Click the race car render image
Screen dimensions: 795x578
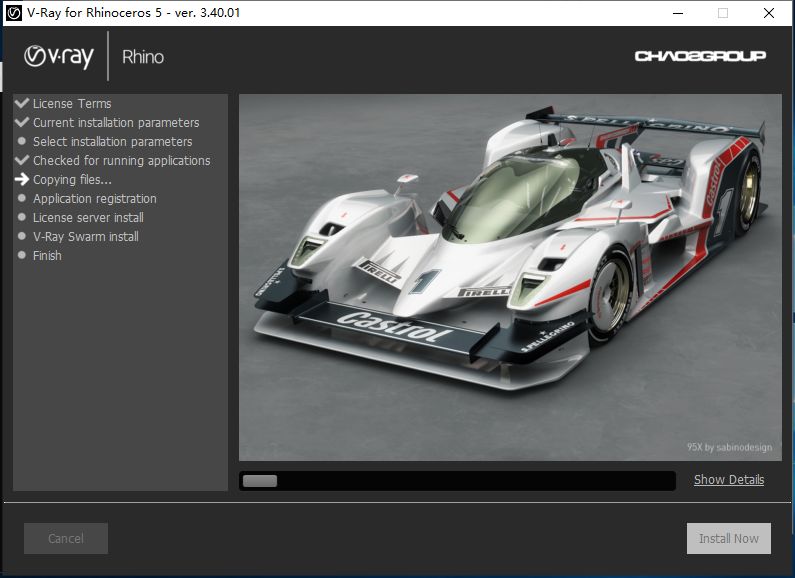510,277
